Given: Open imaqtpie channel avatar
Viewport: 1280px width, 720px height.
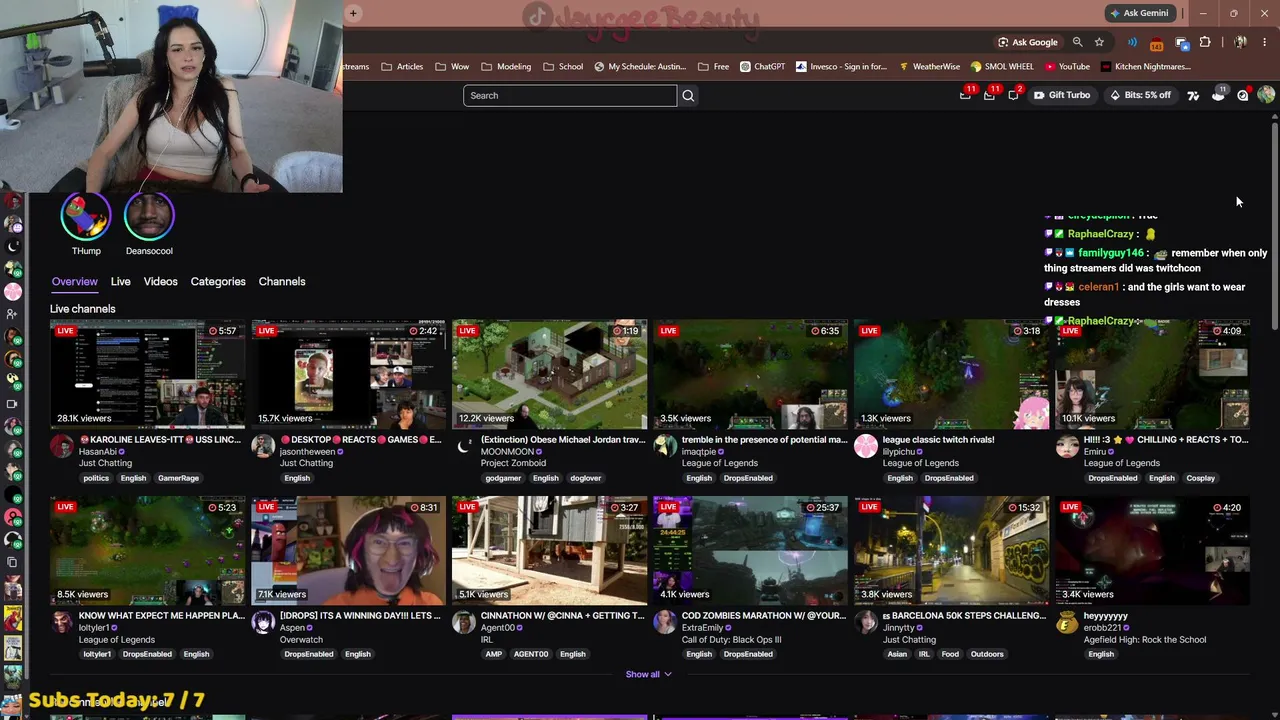Looking at the screenshot, I should pos(665,446).
